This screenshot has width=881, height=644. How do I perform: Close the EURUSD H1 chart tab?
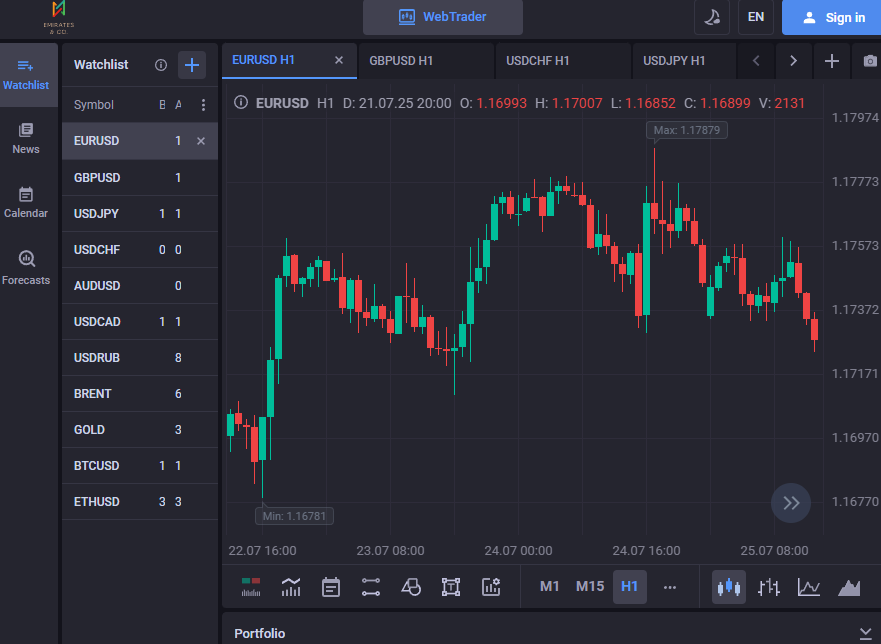(x=339, y=60)
